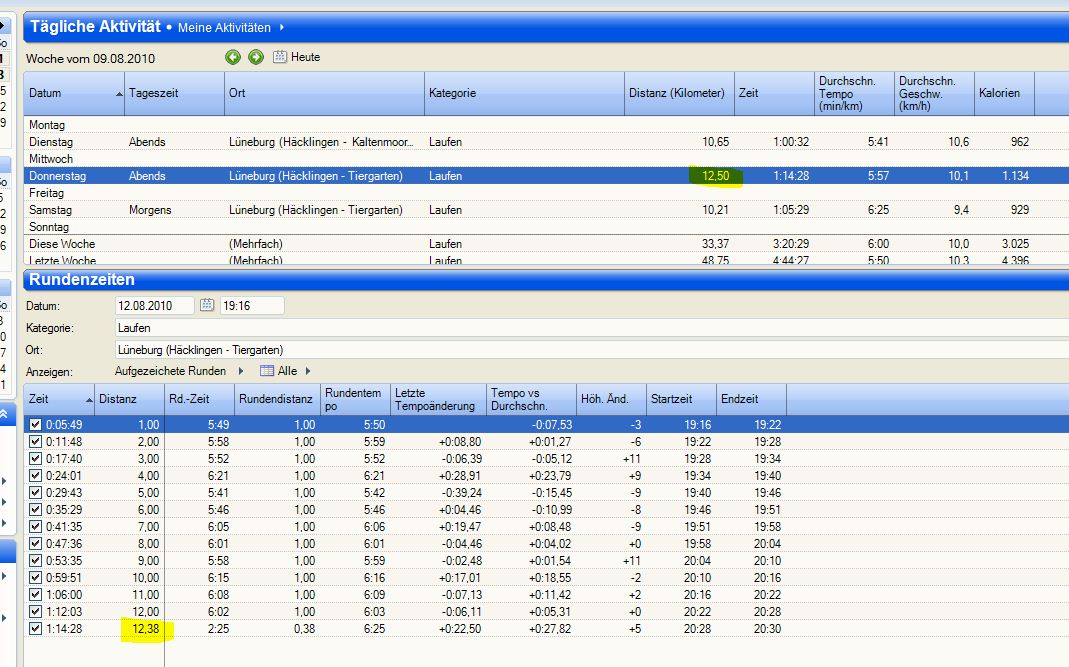
Task: Click the table icon beside Alle
Action: coord(267,371)
